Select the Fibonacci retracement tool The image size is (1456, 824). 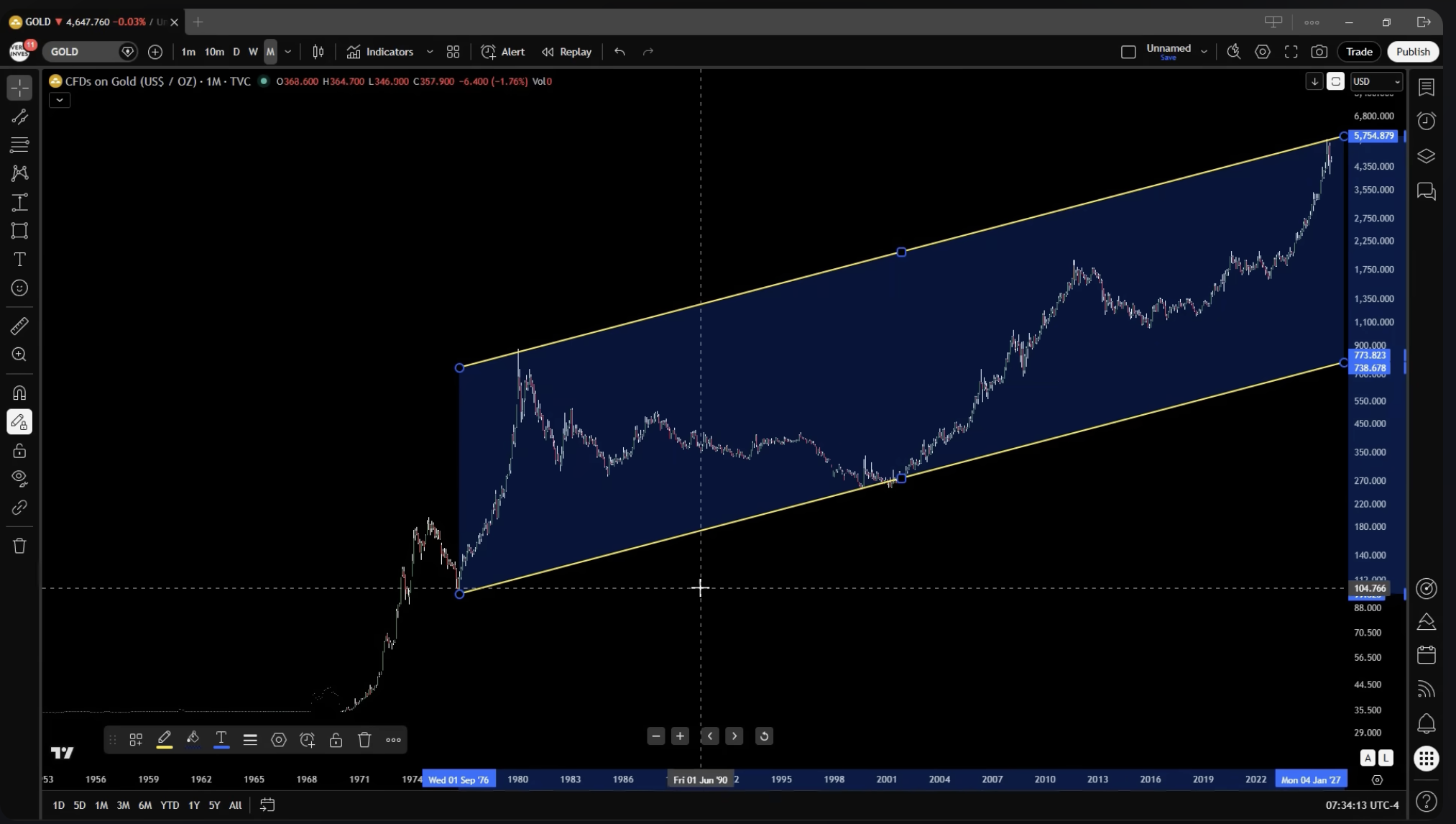coord(19,145)
